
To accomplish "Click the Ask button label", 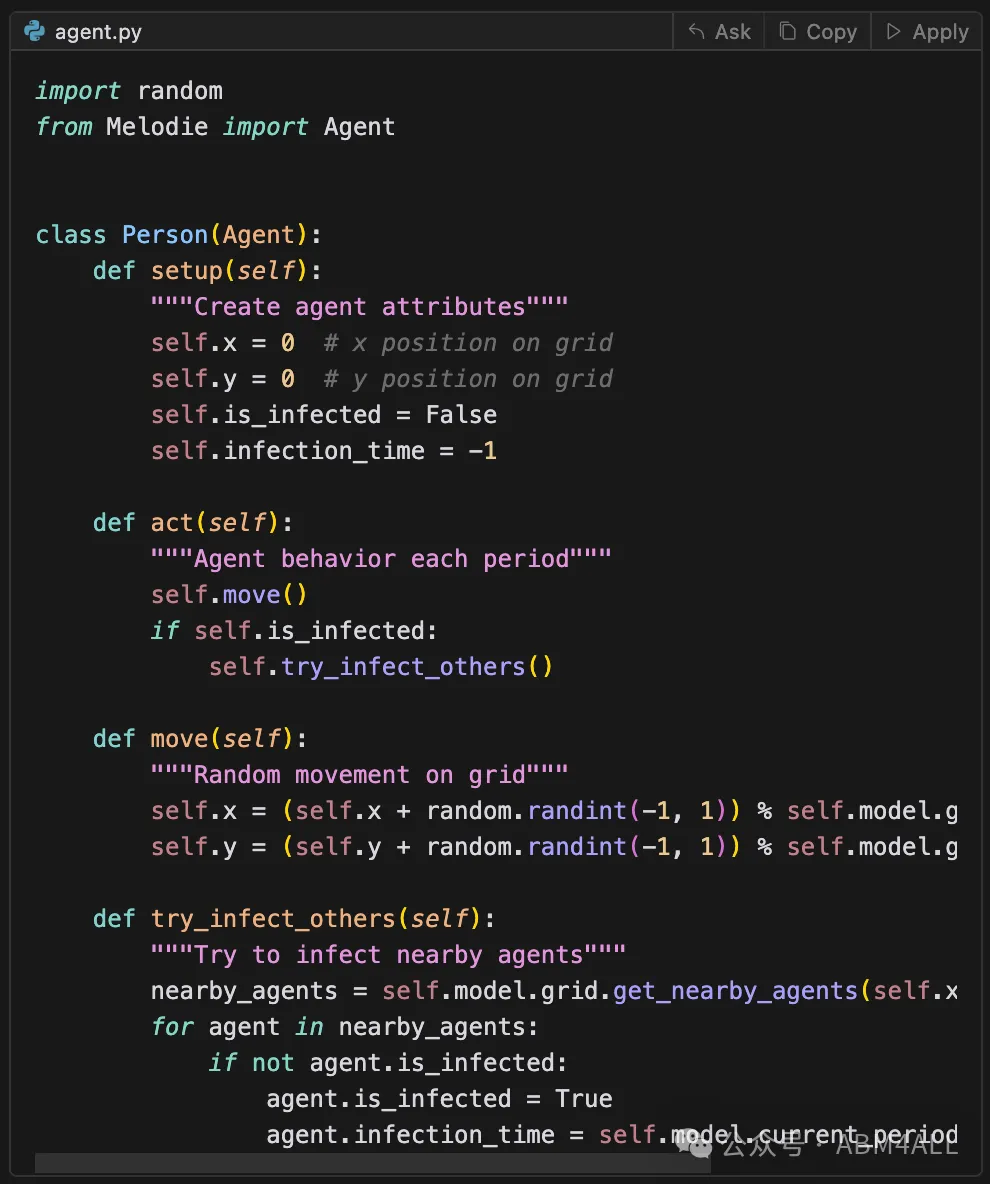I will [732, 32].
